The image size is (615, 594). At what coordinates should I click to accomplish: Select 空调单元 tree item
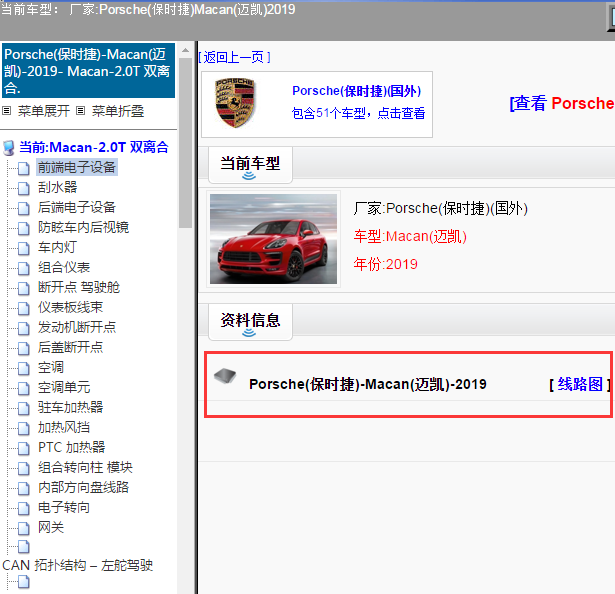(64, 387)
